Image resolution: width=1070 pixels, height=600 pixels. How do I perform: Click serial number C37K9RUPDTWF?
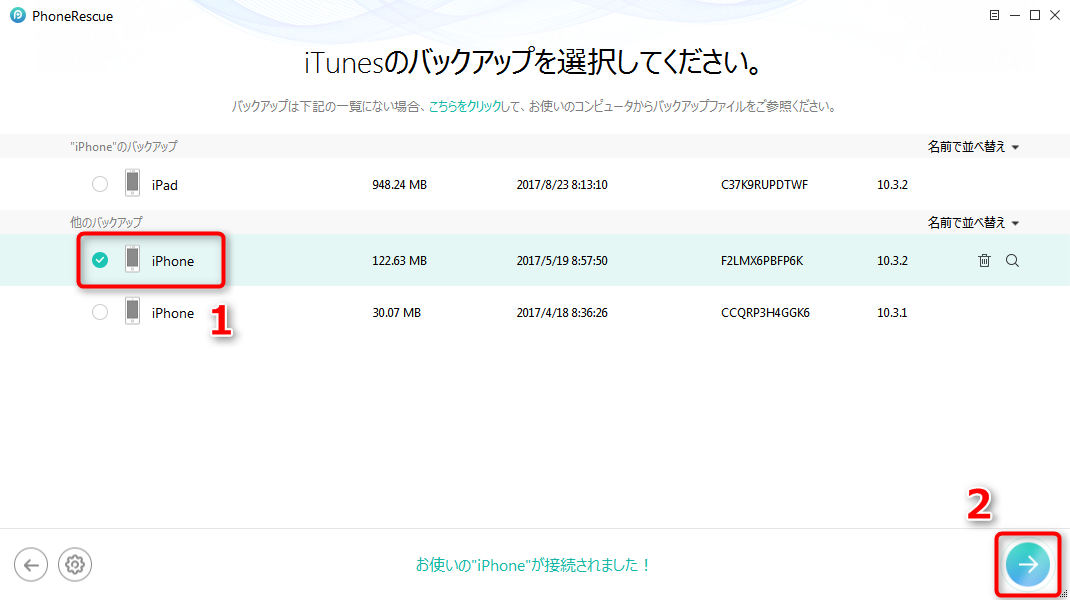(x=764, y=184)
